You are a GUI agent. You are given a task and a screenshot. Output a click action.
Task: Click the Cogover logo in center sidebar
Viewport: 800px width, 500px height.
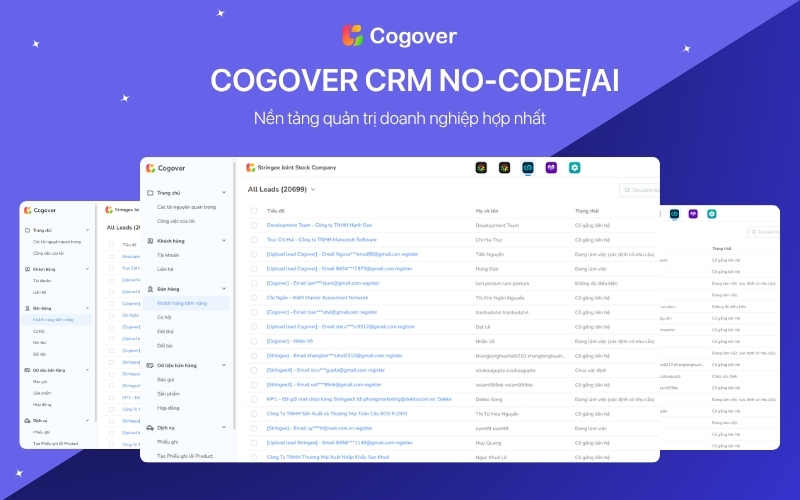[151, 168]
